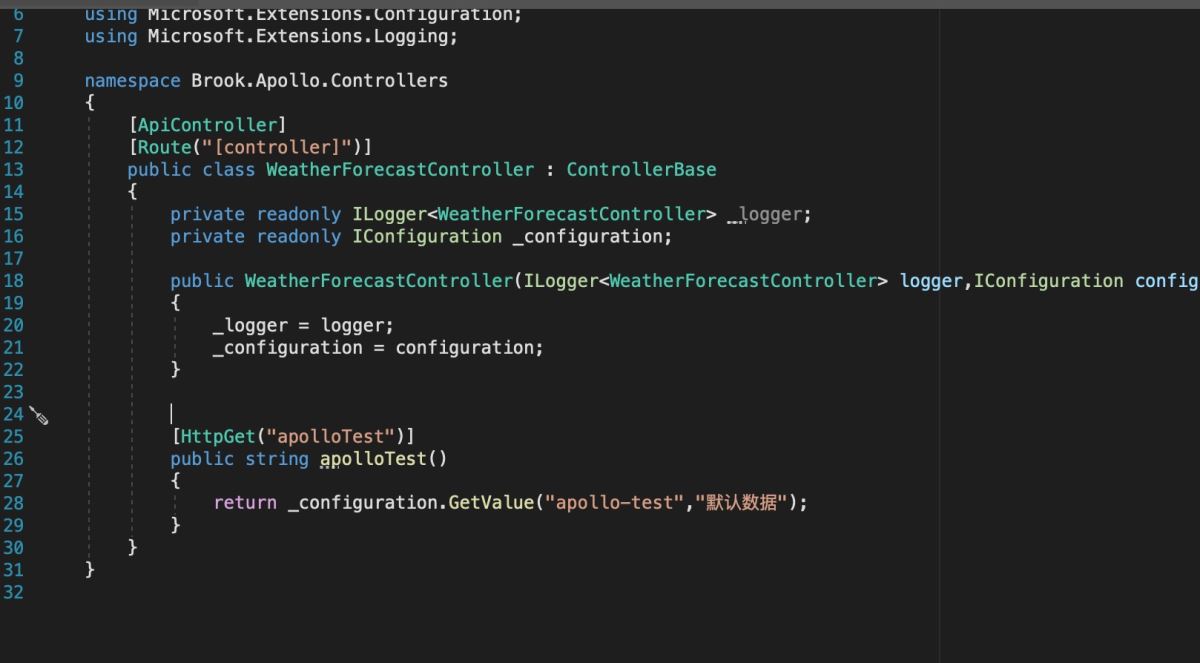Click line number 25 in gutter
Viewport: 1200px width, 663px height.
coord(14,436)
